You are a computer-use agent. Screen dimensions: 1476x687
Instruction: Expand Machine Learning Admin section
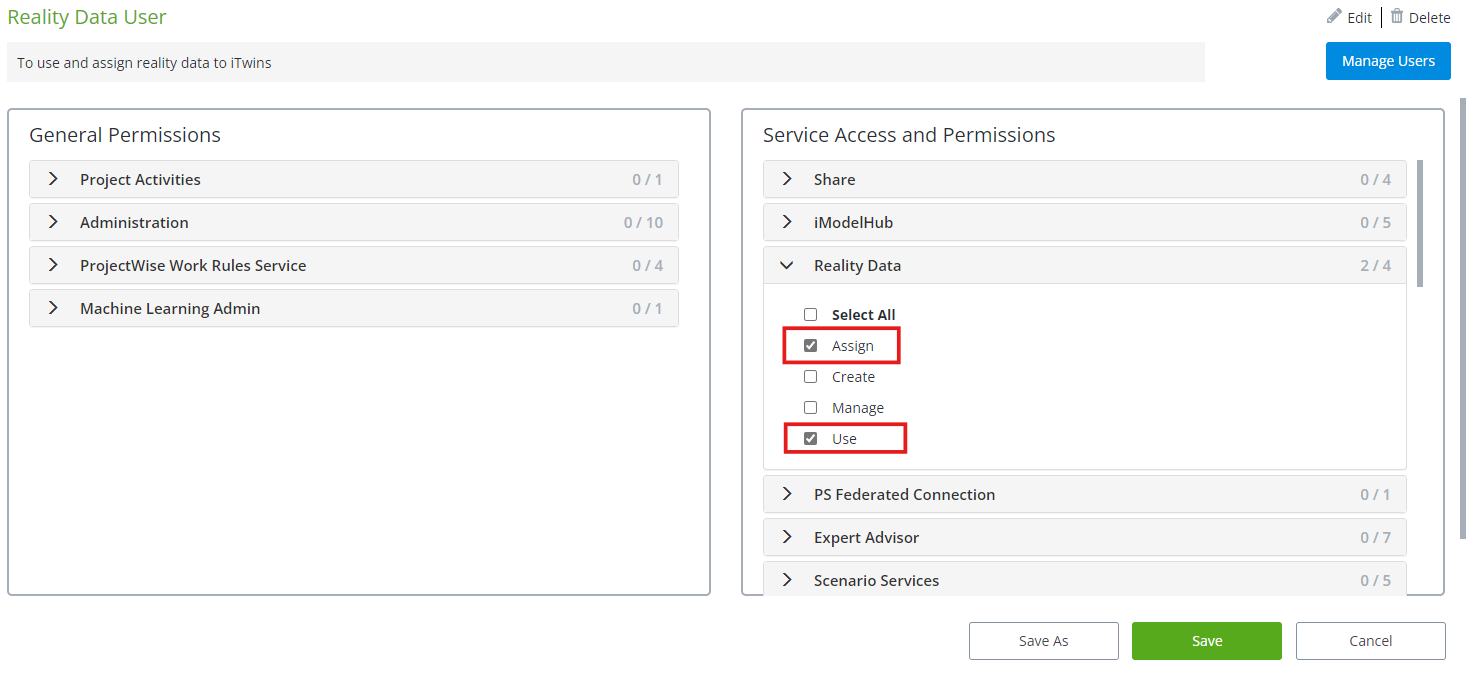click(54, 309)
